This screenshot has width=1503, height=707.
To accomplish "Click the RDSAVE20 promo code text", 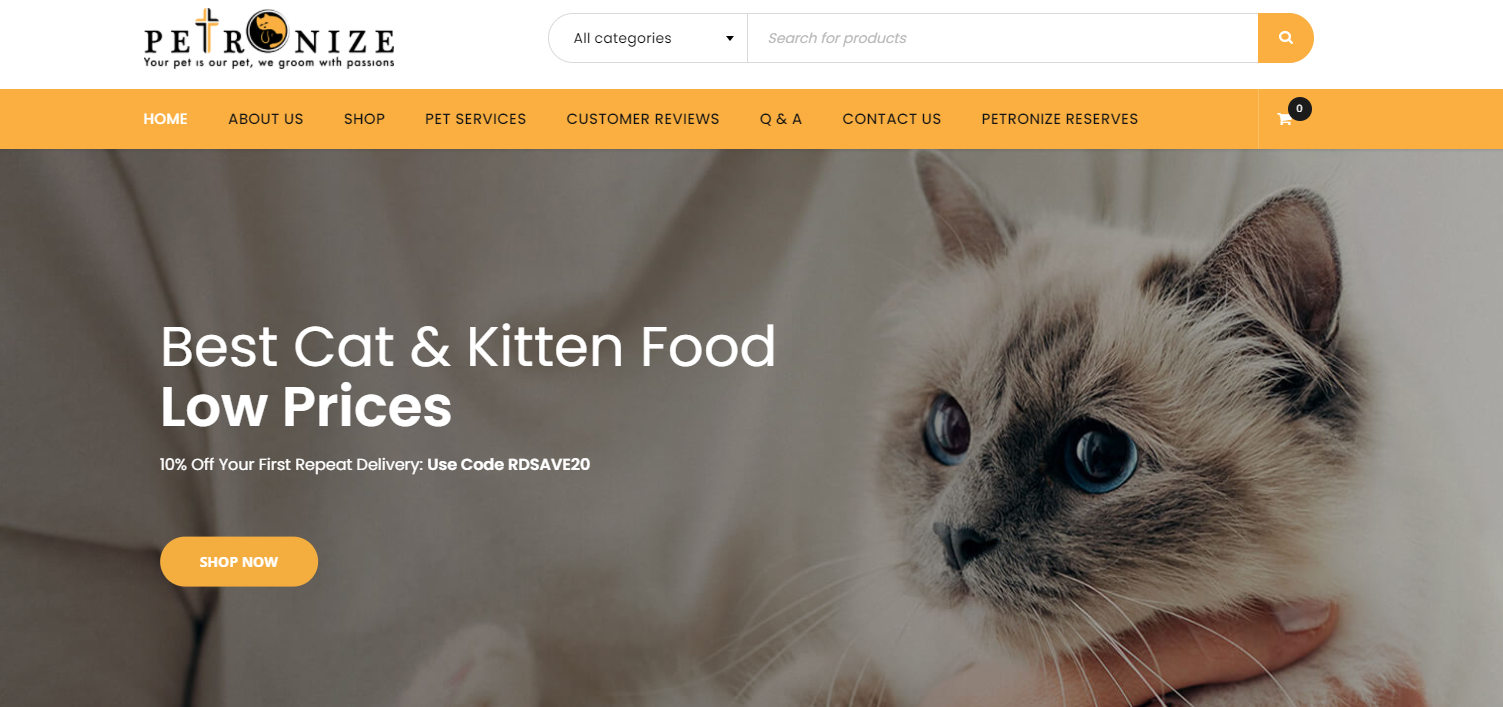I will click(549, 464).
